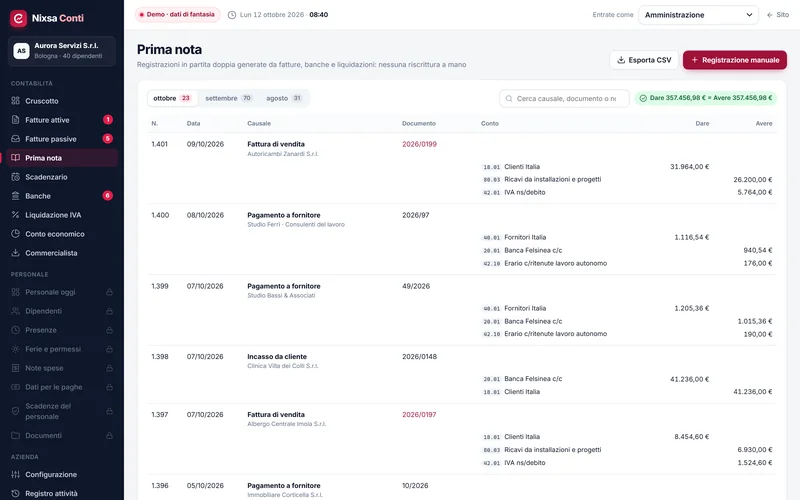The image size is (800, 500).
Task: Open Liquidazione IVA section
Action: click(62, 215)
